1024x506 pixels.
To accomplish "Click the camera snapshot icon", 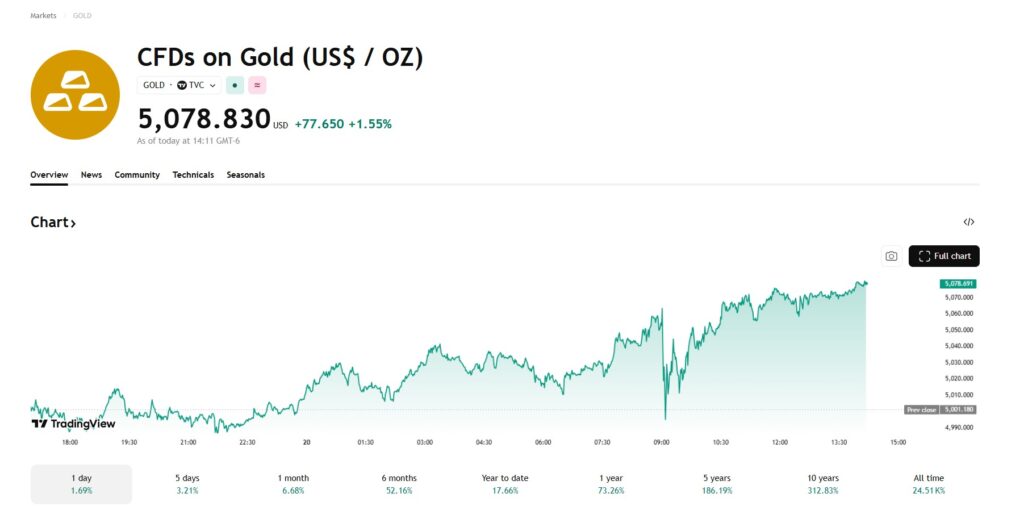I will (x=891, y=256).
